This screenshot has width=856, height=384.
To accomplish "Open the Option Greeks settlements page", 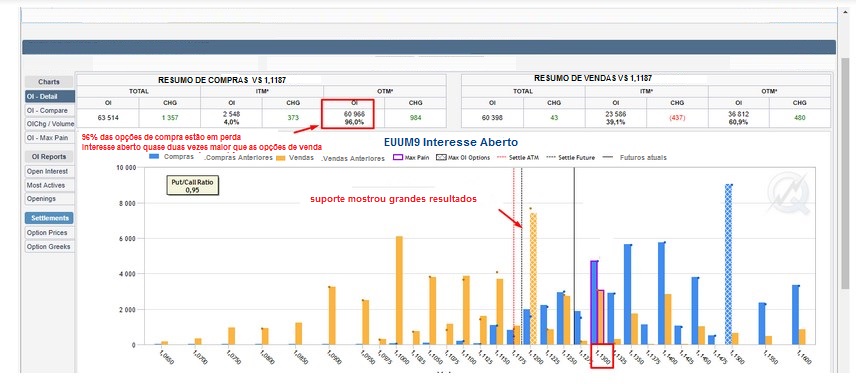I will [49, 247].
